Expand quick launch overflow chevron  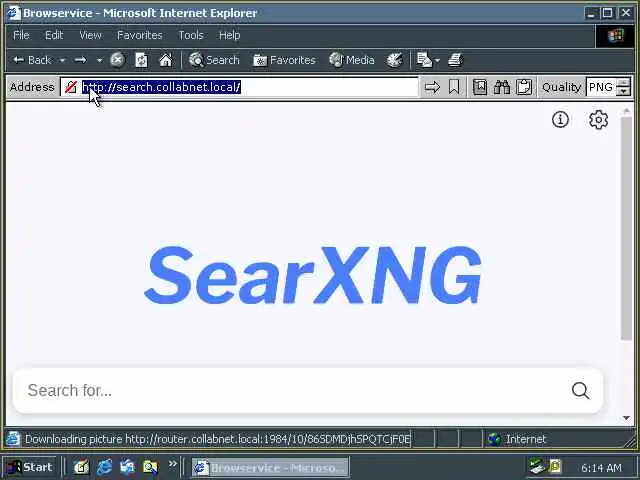173,464
